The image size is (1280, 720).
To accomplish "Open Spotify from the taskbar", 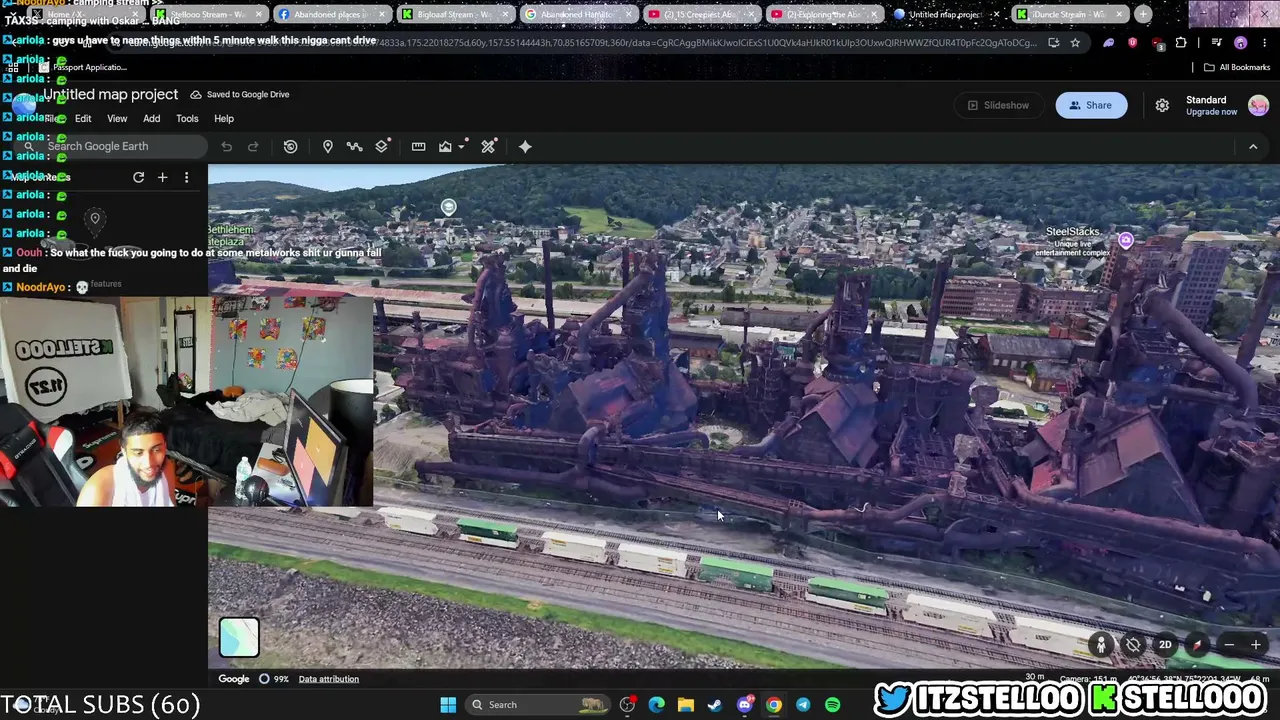I will point(832,705).
